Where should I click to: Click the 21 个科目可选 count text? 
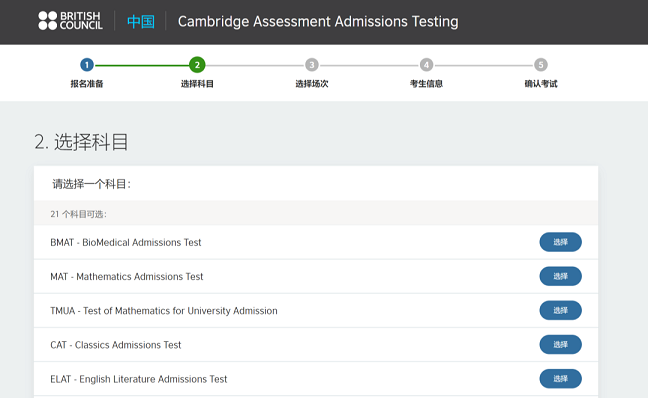[x=79, y=214]
